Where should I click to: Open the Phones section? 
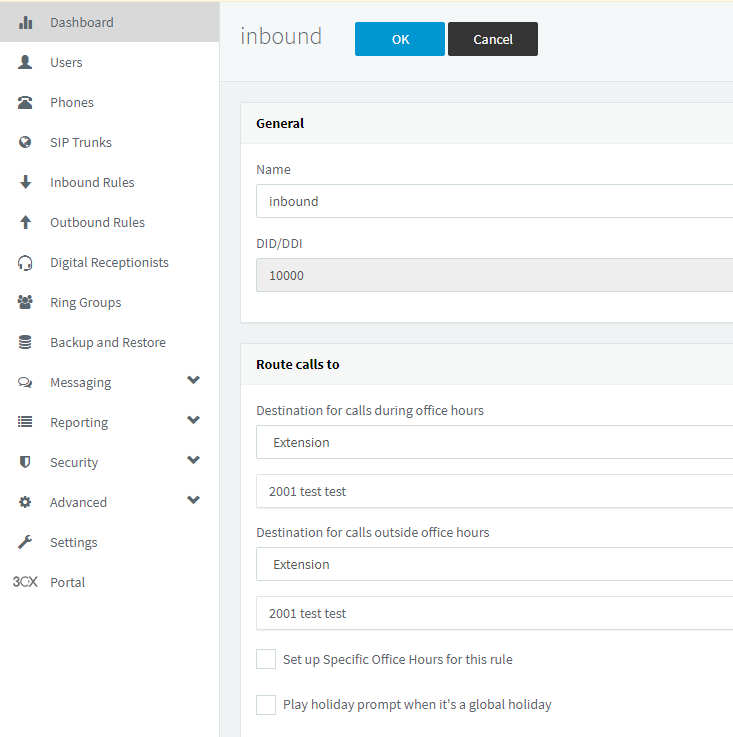110,102
